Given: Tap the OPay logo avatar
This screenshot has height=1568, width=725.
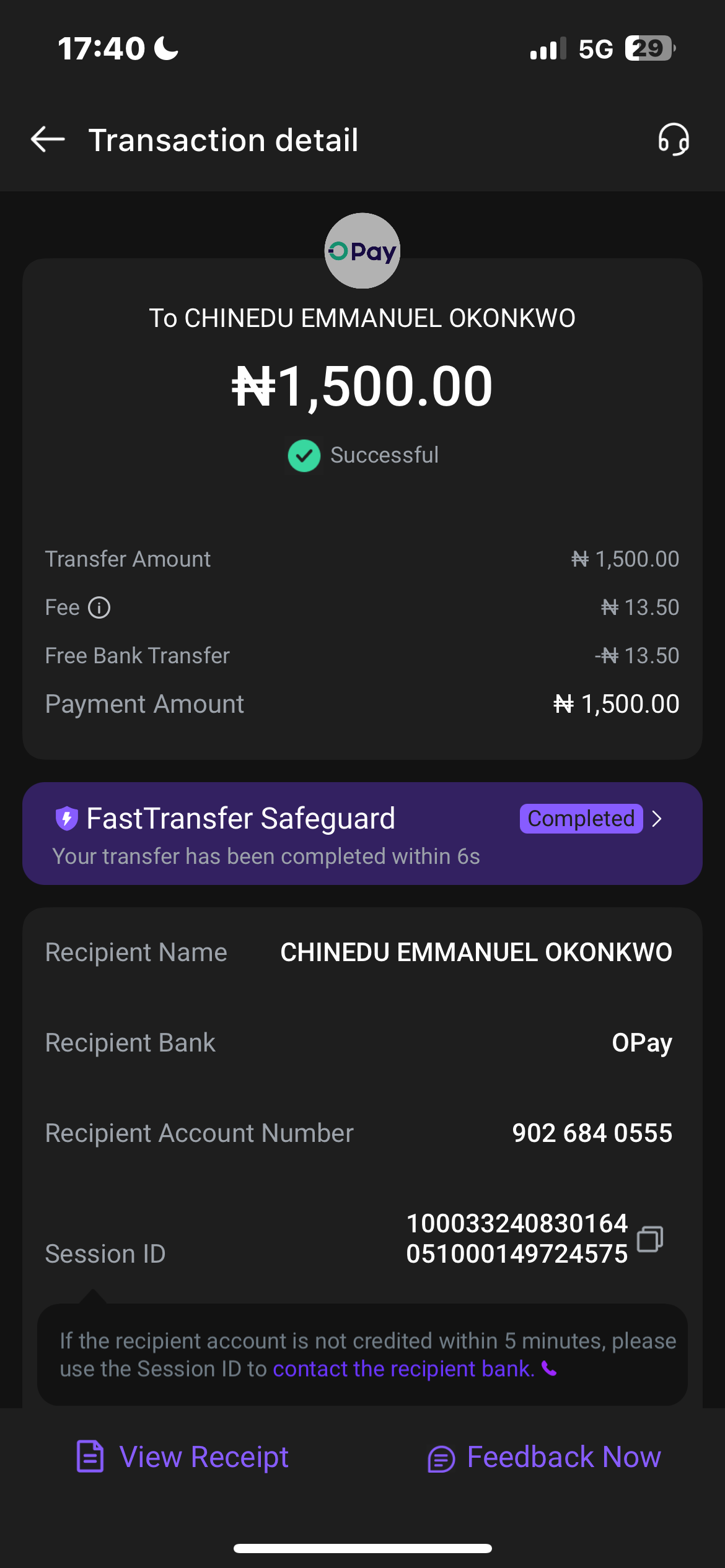Looking at the screenshot, I should click(362, 251).
